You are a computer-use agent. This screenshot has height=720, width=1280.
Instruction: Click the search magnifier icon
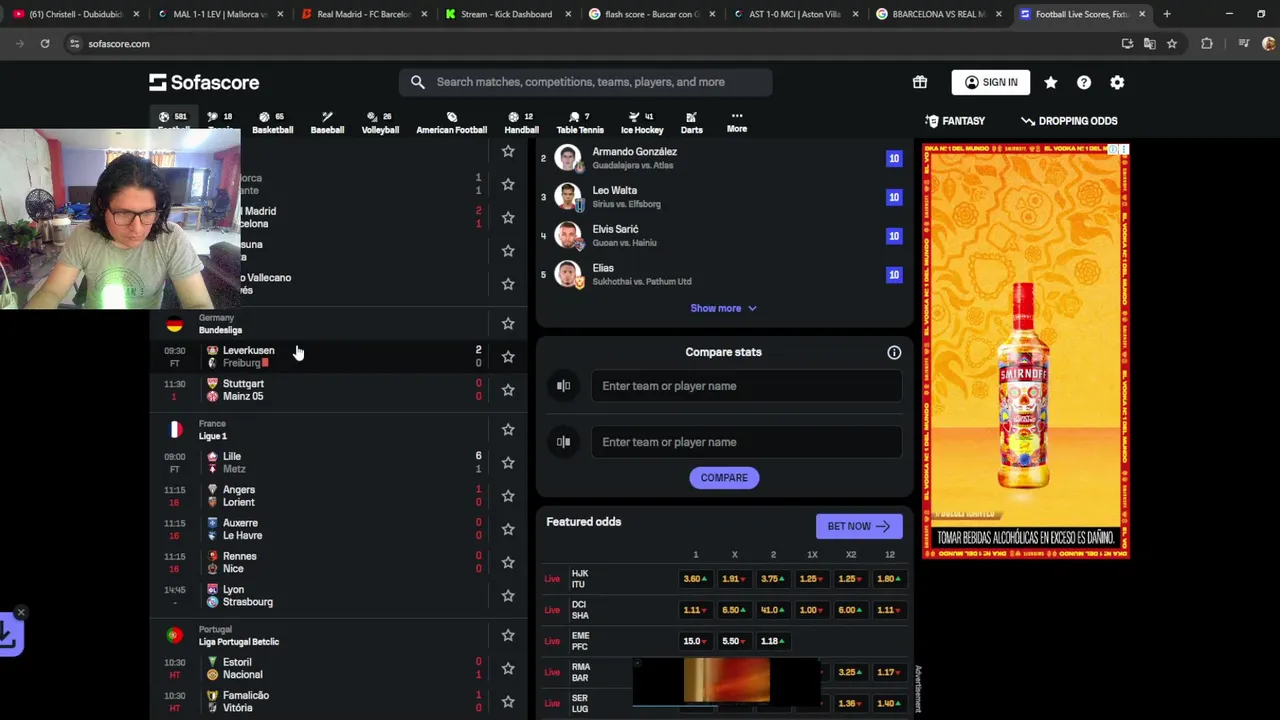pyautogui.click(x=418, y=82)
